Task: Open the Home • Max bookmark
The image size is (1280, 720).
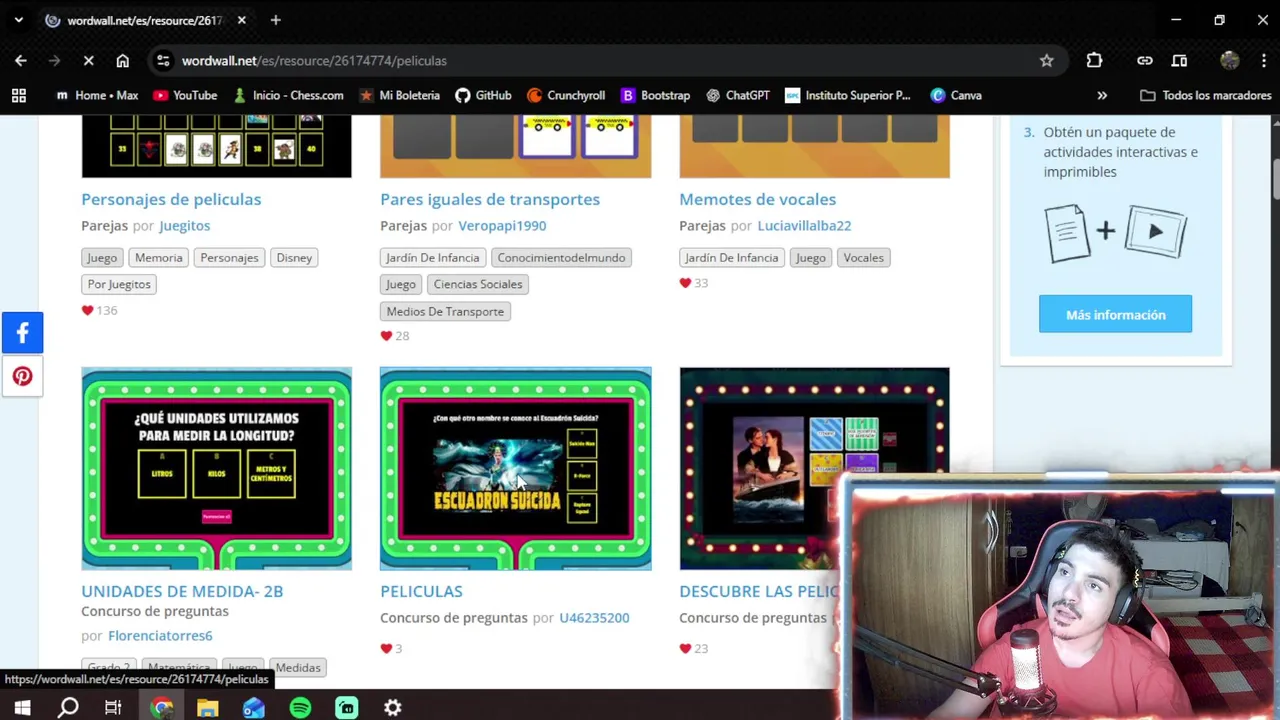Action: (x=97, y=96)
